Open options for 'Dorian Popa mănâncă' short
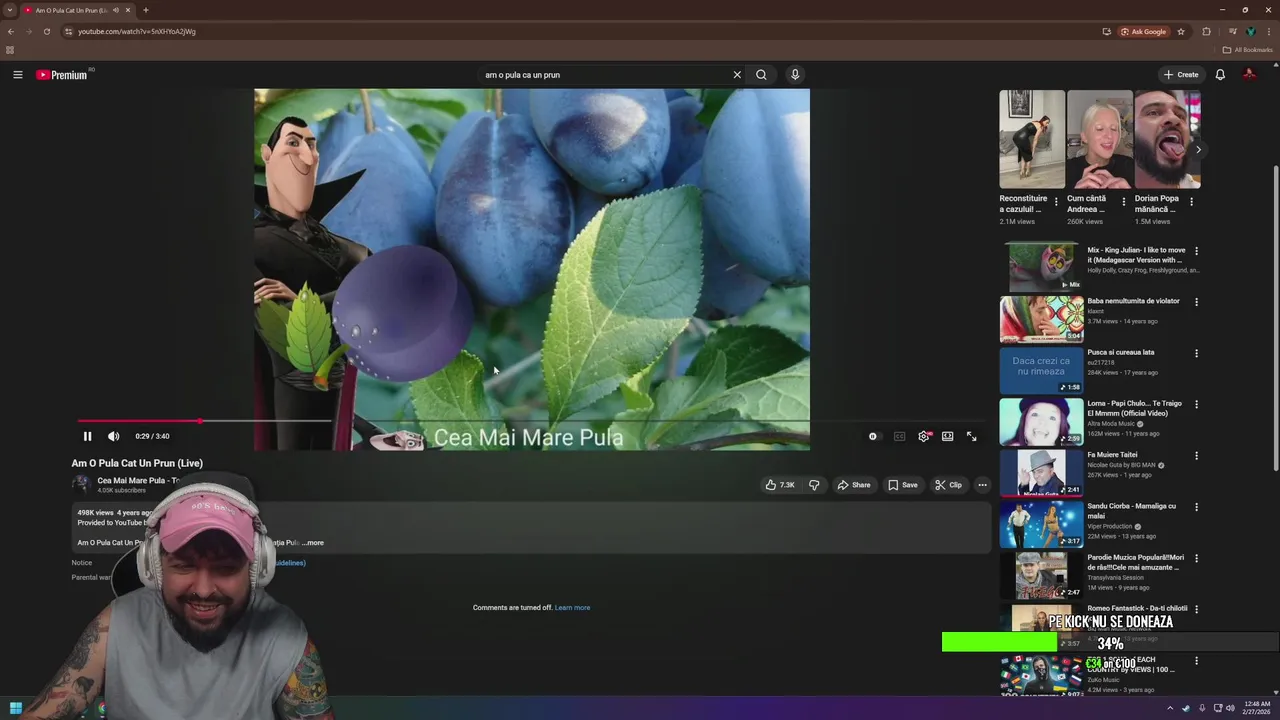This screenshot has width=1280, height=720. 1191,201
